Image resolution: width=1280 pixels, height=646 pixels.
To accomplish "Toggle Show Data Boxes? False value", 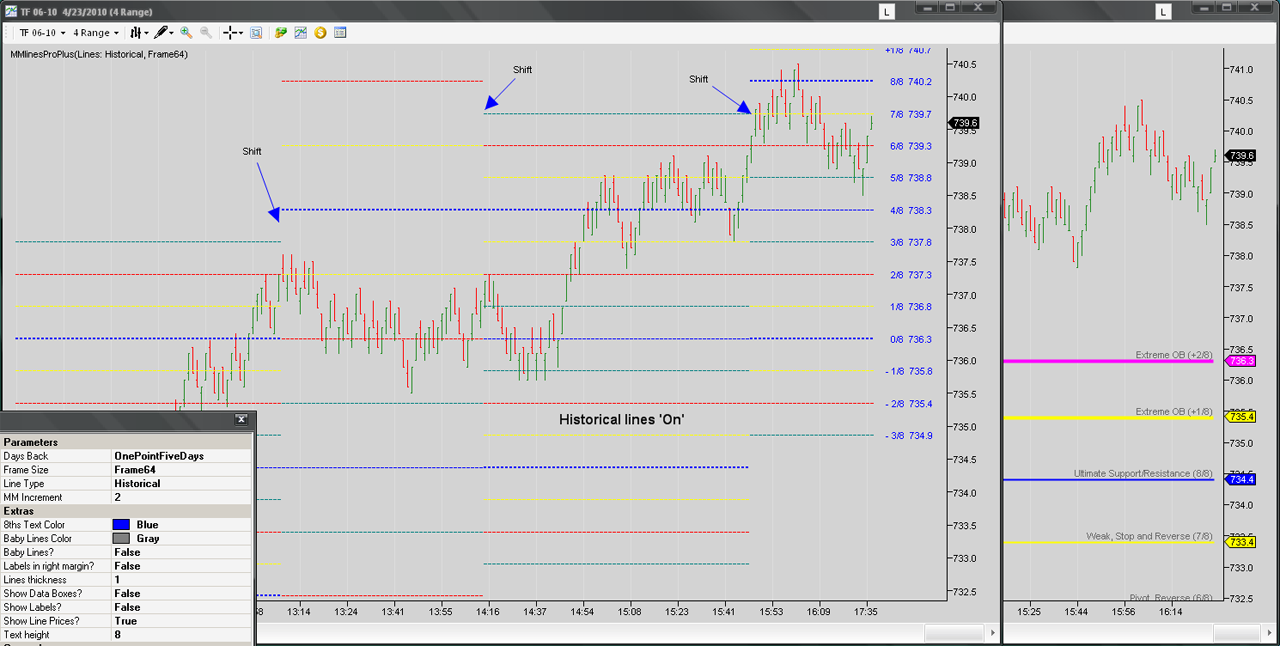I will click(x=182, y=594).
